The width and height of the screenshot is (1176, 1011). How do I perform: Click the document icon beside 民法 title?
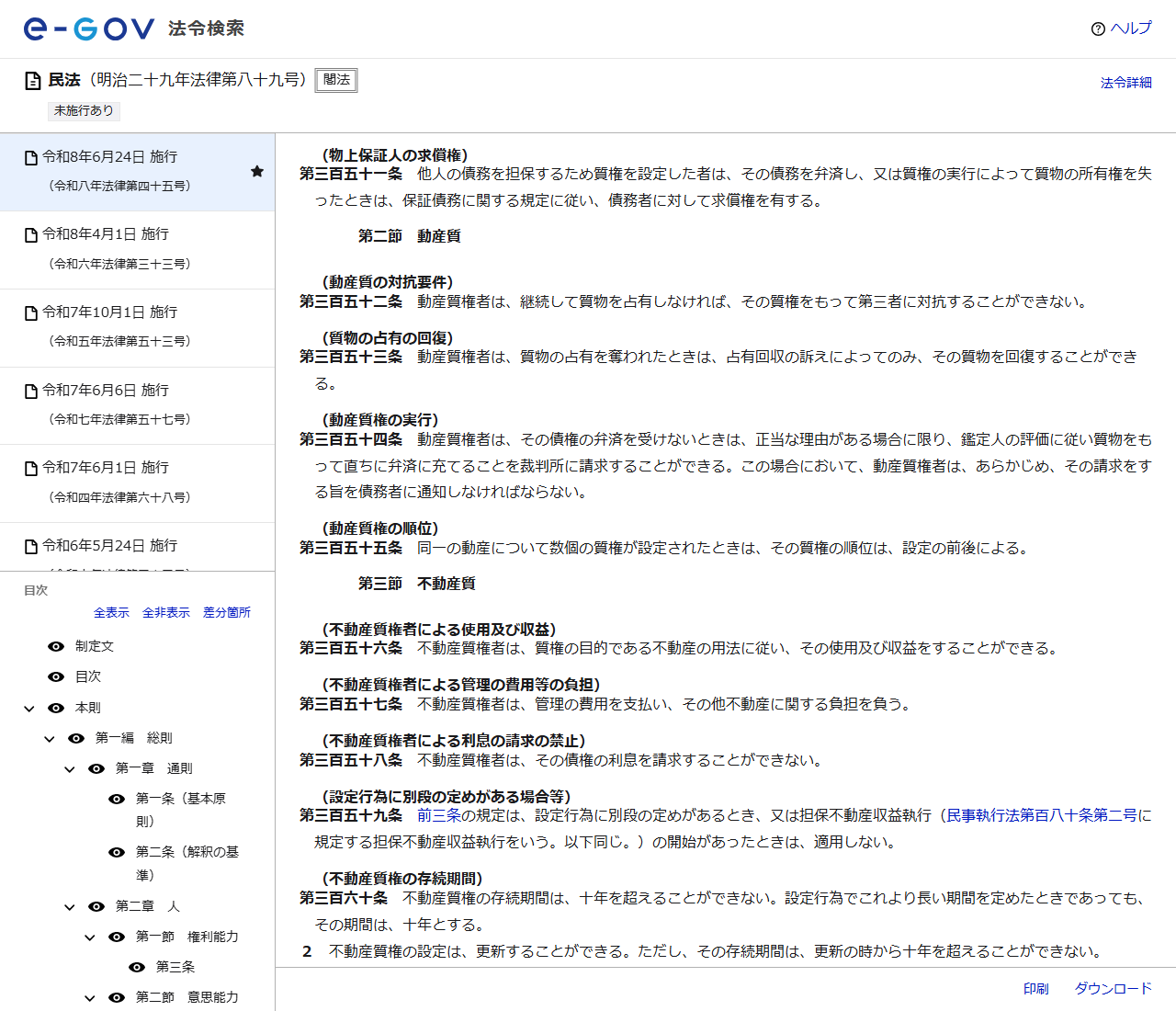pyautogui.click(x=32, y=81)
